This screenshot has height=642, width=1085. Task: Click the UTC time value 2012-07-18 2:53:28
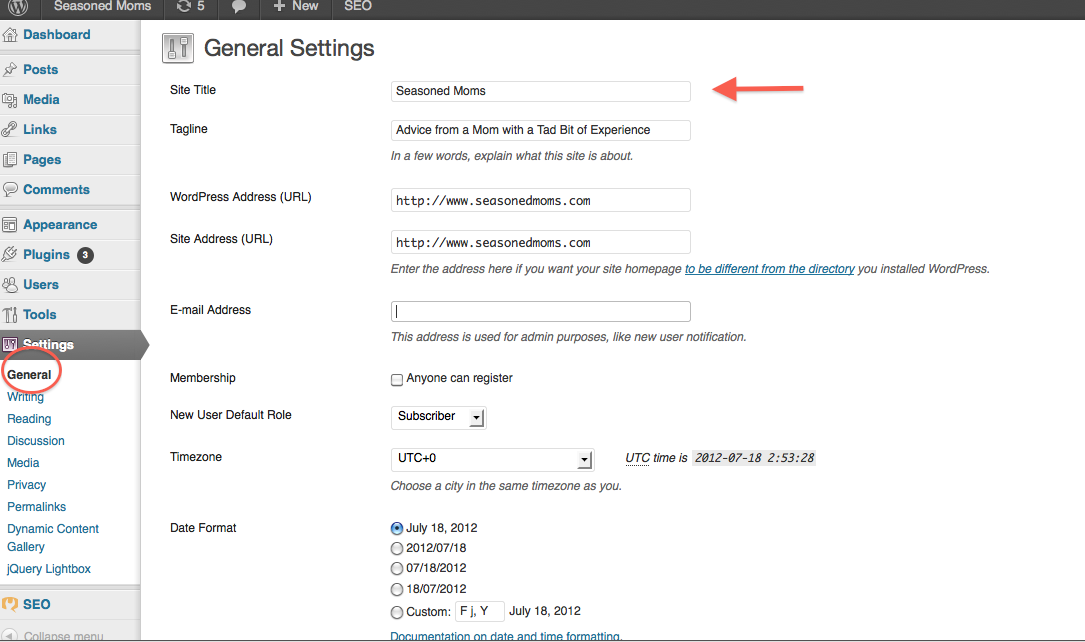[754, 458]
